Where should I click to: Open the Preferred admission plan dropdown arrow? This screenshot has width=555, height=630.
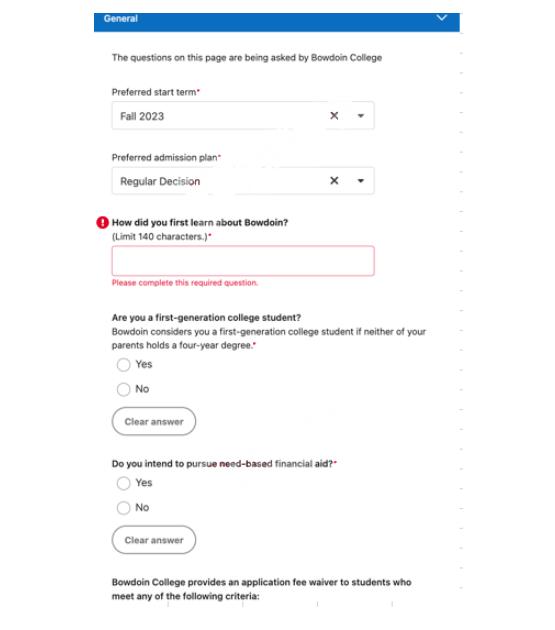pyautogui.click(x=361, y=181)
